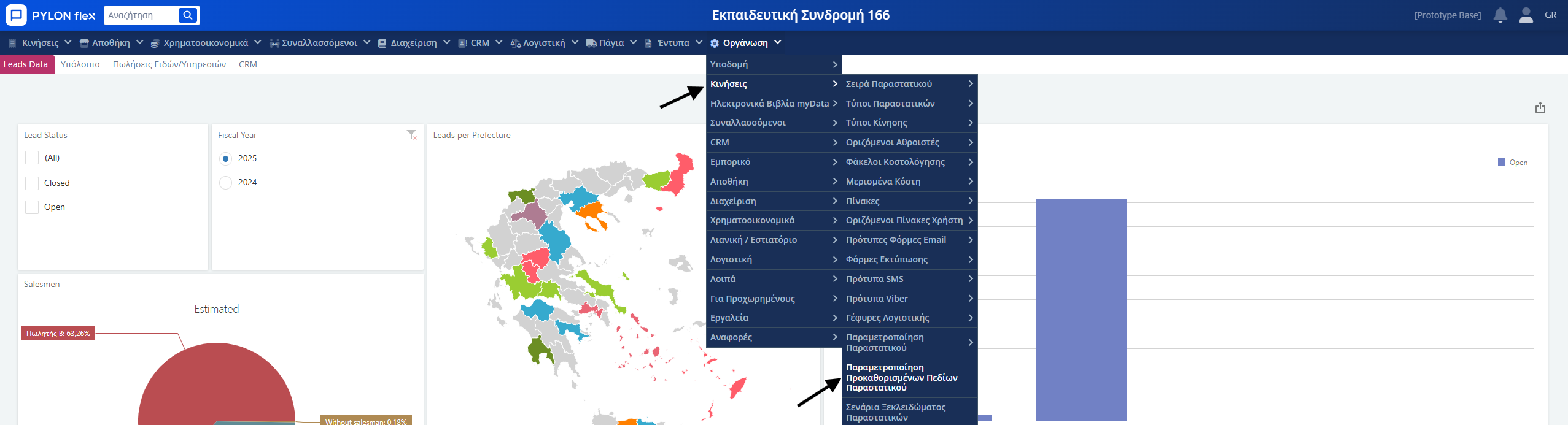Clear the Fiscal Year filter icon
Image resolution: width=1568 pixels, height=425 pixels.
(x=411, y=135)
